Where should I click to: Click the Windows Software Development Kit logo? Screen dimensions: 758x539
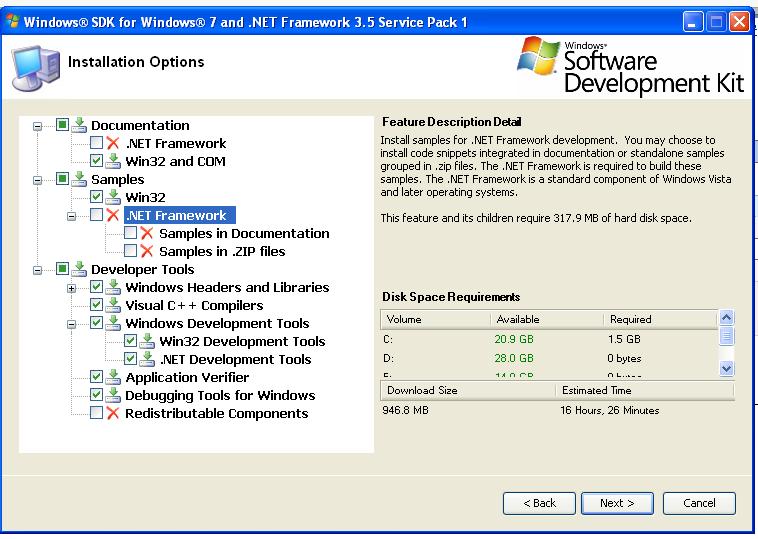[x=630, y=65]
